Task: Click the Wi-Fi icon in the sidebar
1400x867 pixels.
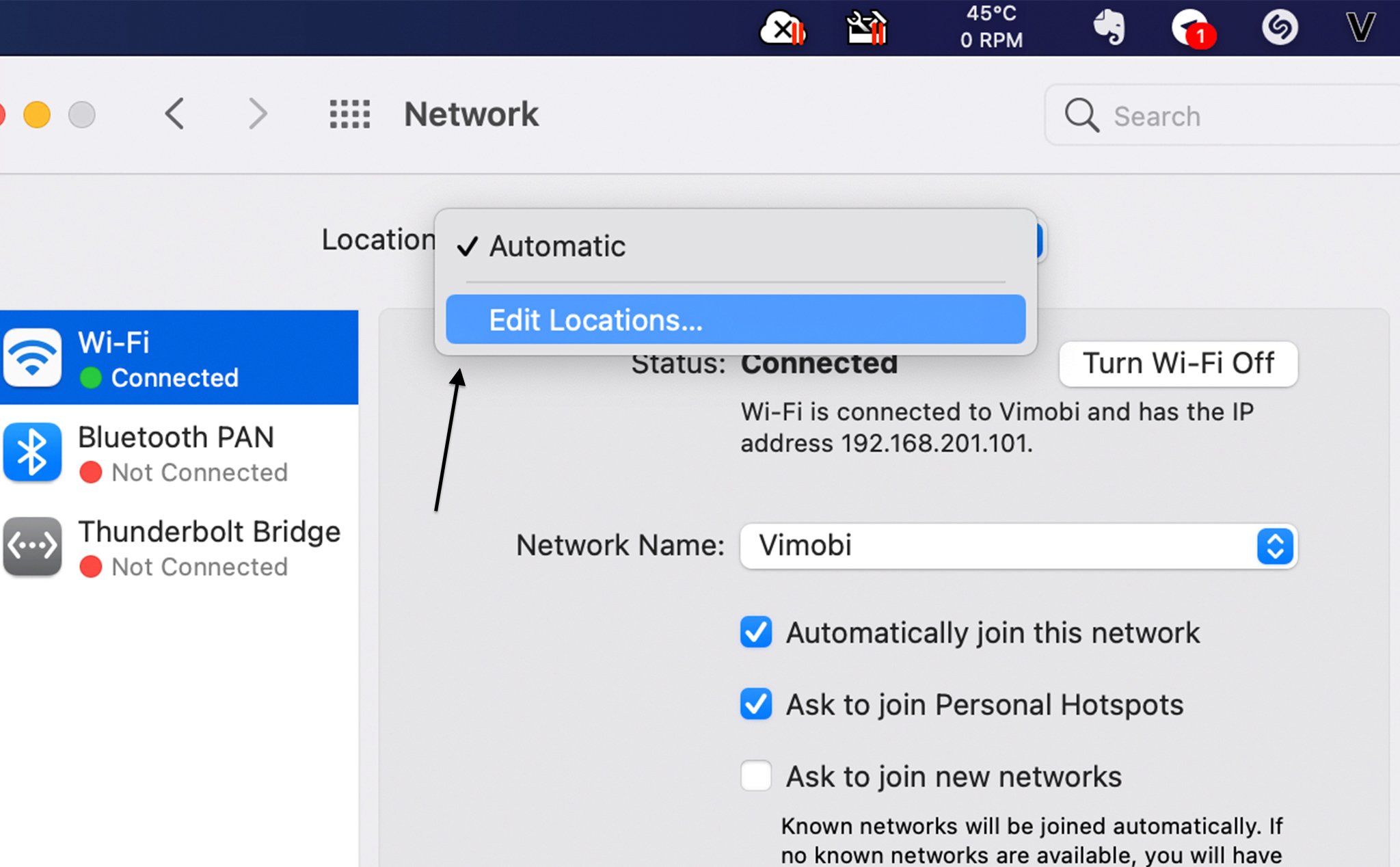Action: coord(32,358)
